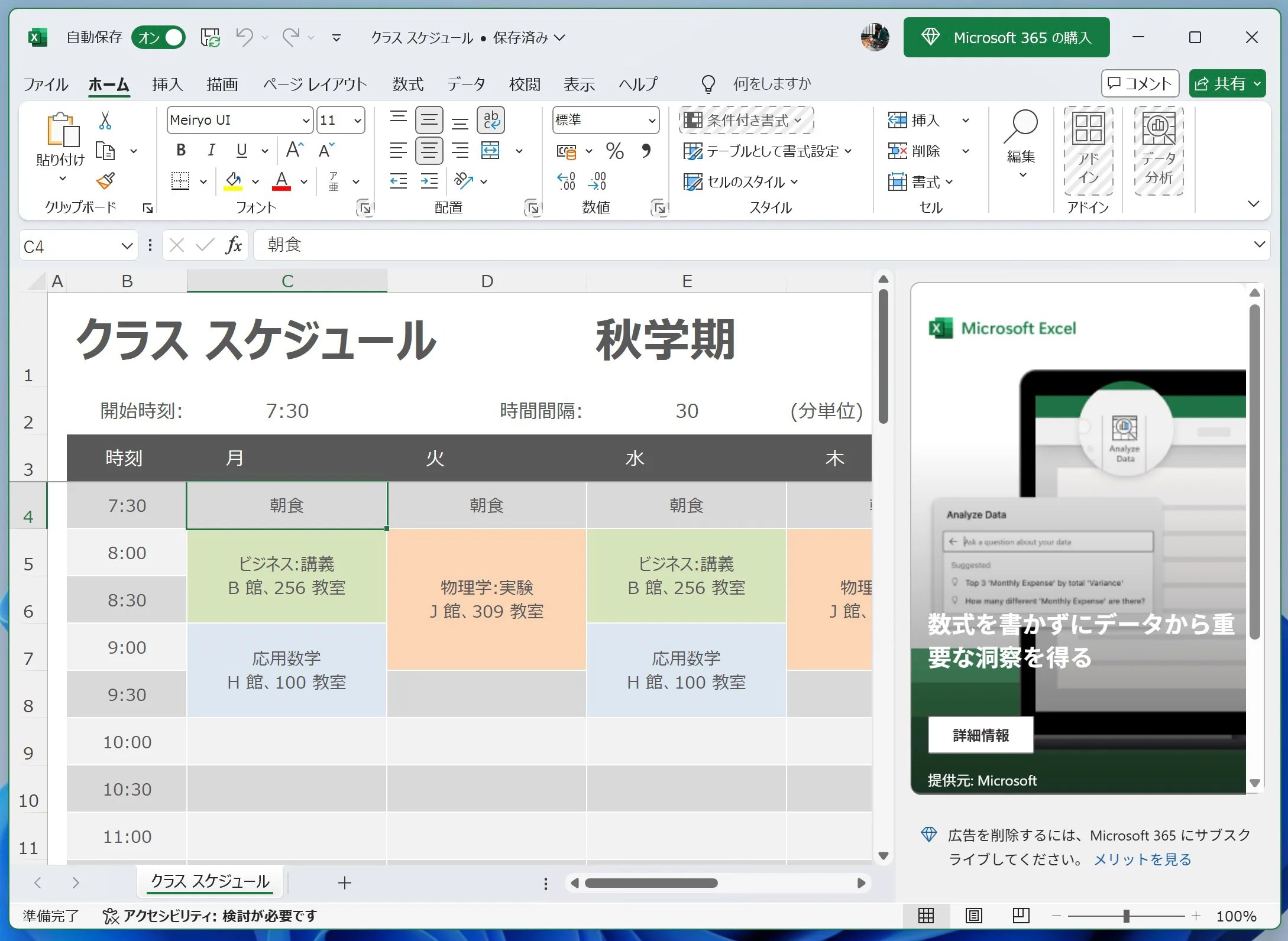The height and width of the screenshot is (941, 1288).
Task: Click the メリットを見る link
Action: 1142,859
